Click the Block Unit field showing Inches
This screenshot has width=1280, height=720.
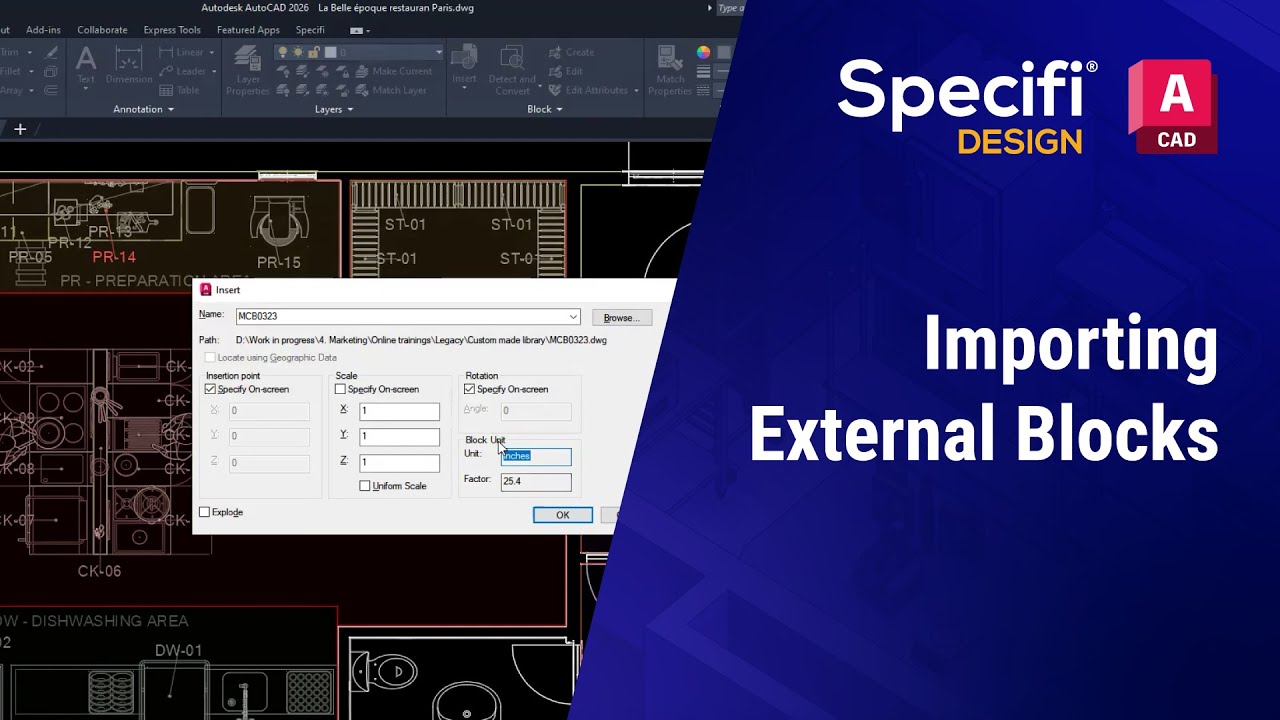pos(536,456)
